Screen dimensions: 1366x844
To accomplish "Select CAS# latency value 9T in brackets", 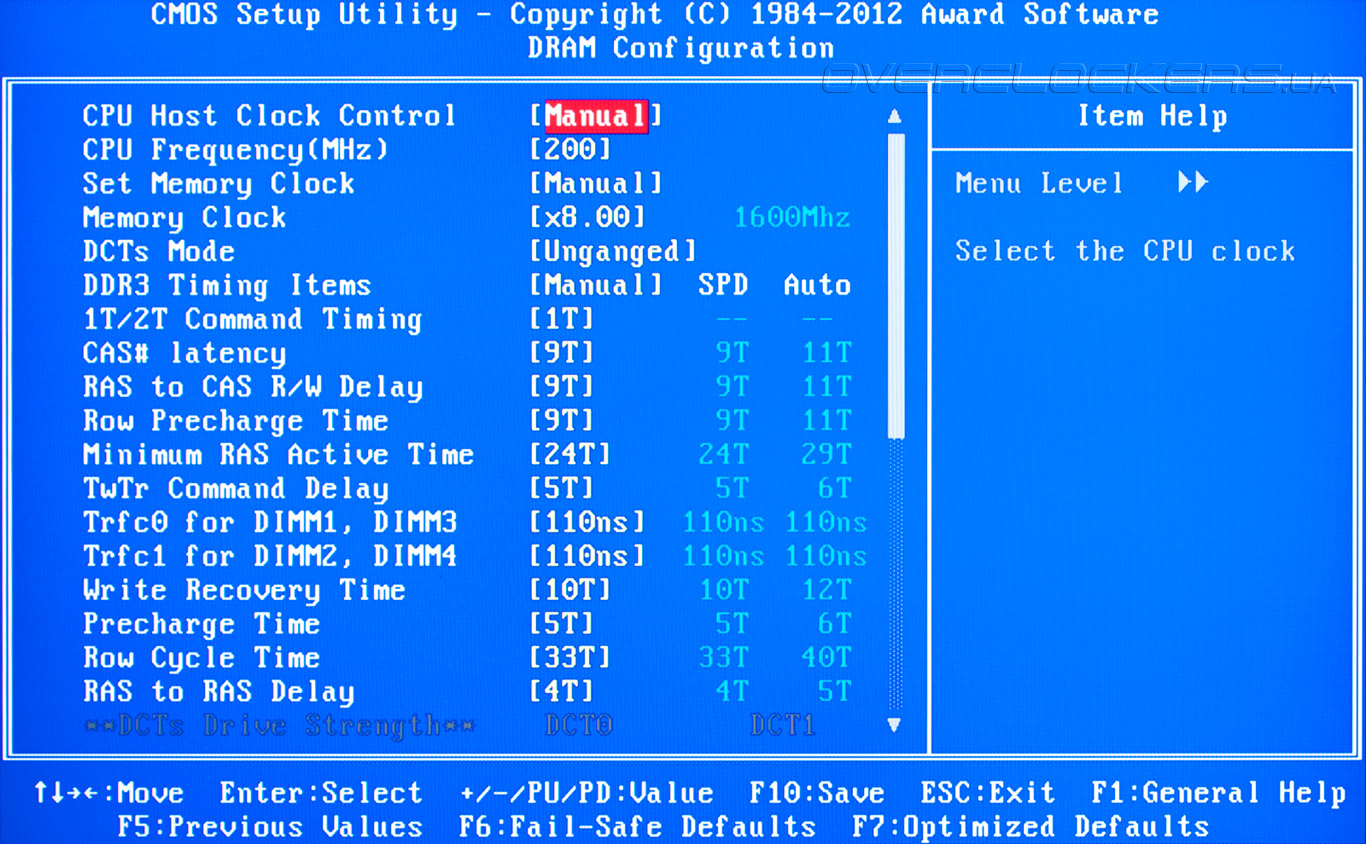I will click(562, 354).
